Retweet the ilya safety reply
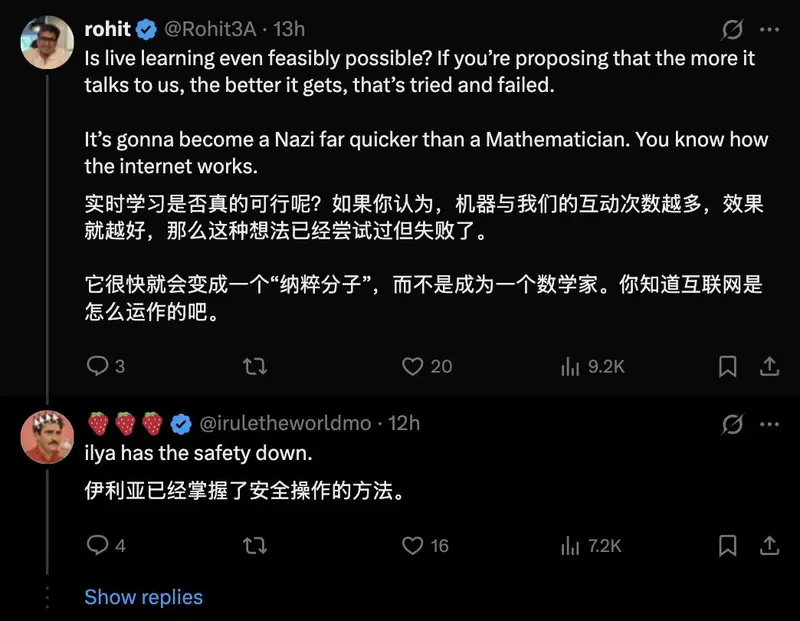800x621 pixels. tap(255, 545)
